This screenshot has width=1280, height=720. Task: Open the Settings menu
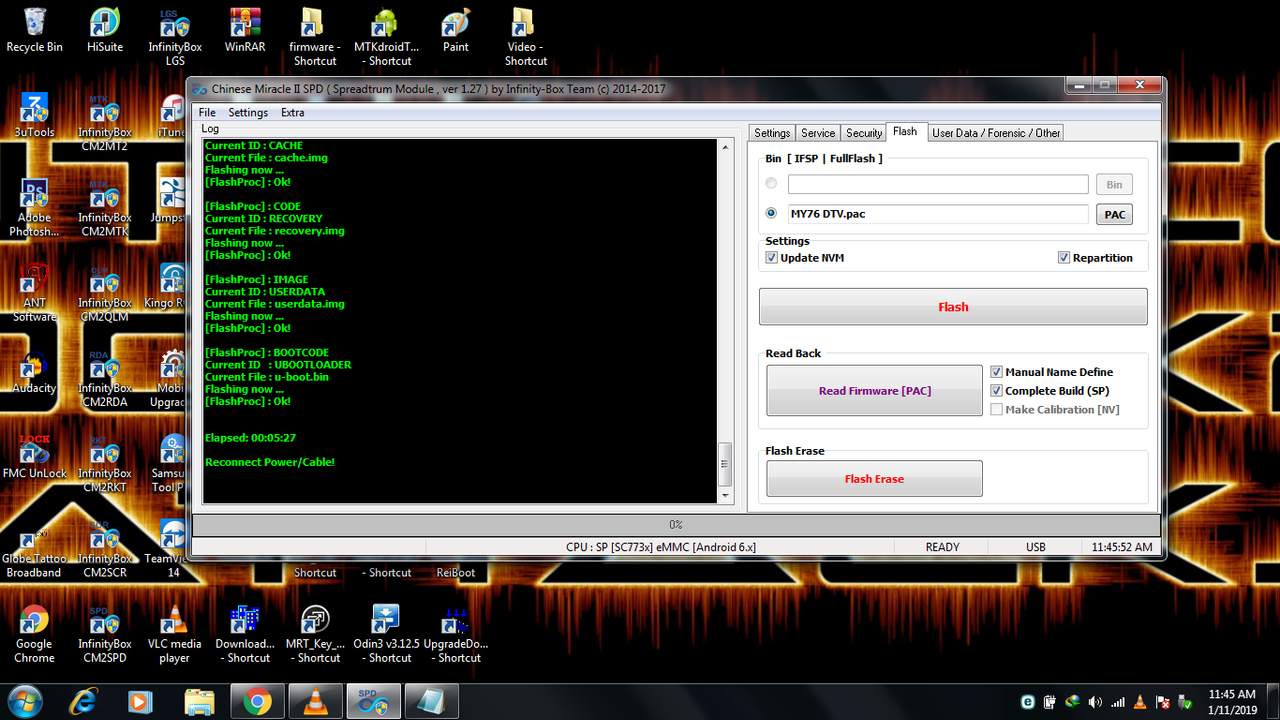coord(248,112)
